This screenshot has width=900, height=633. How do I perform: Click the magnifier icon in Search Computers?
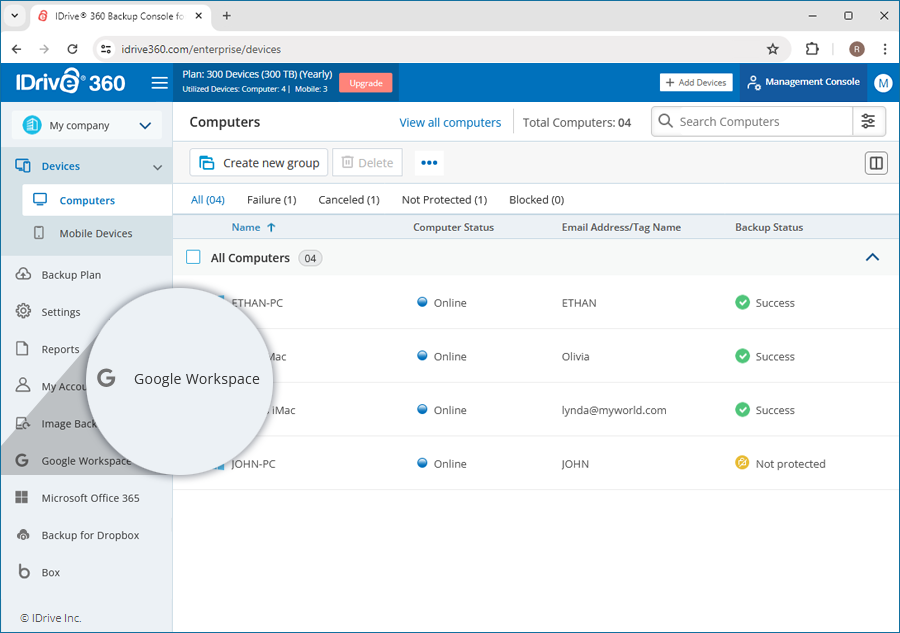tap(665, 121)
